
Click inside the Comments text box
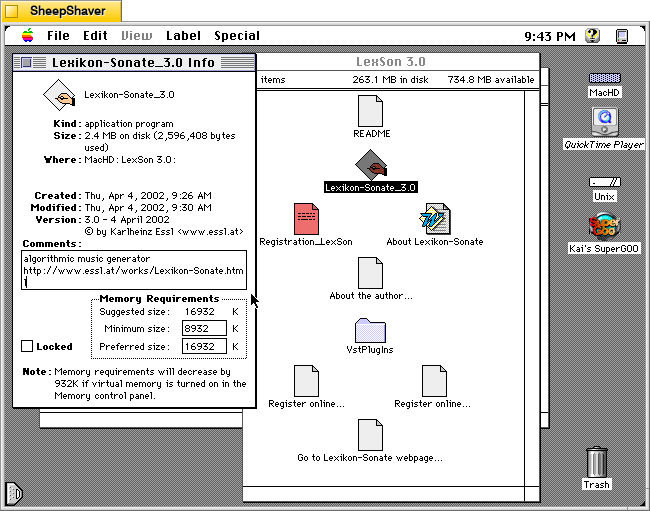(134, 270)
